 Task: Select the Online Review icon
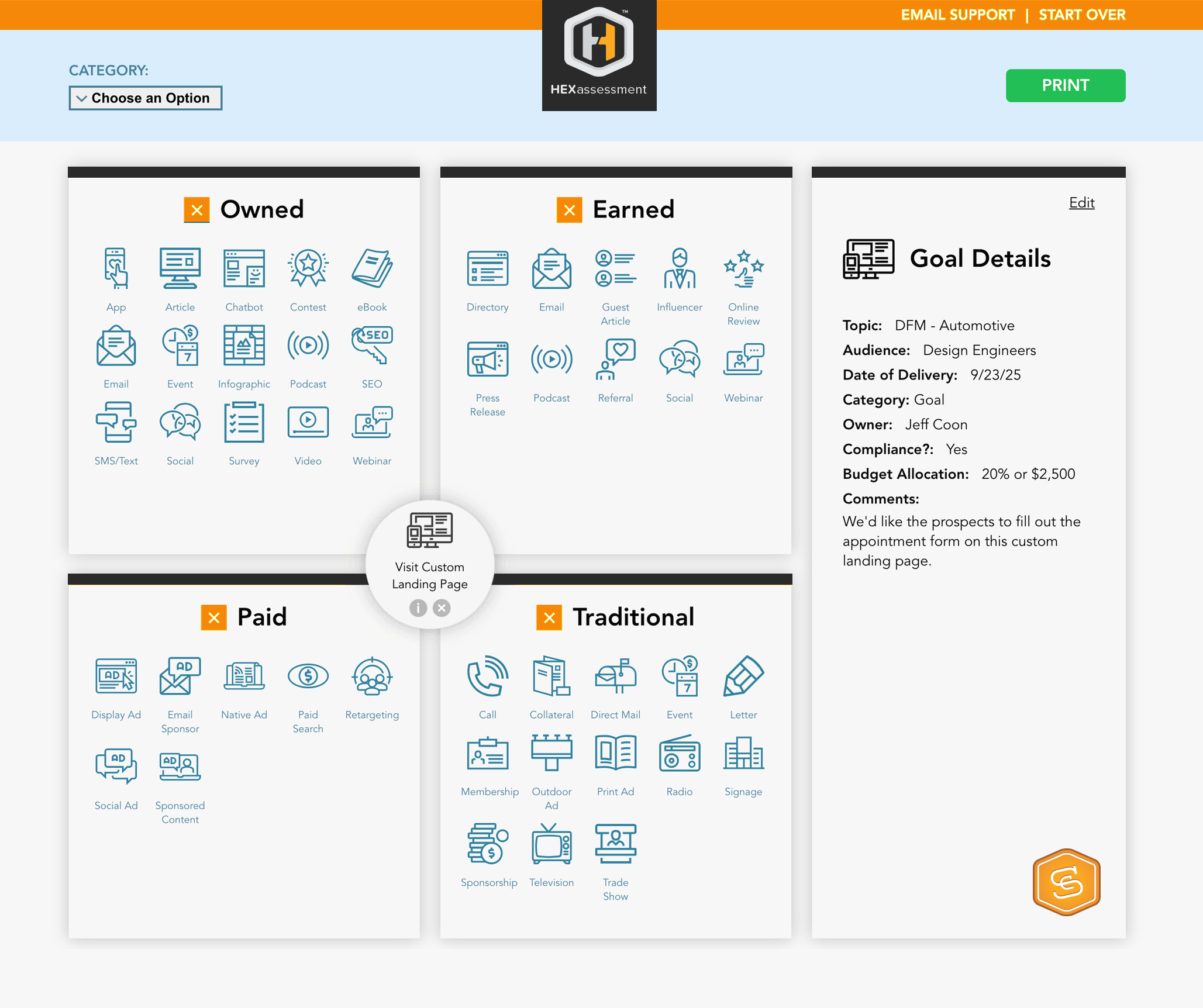pos(743,268)
